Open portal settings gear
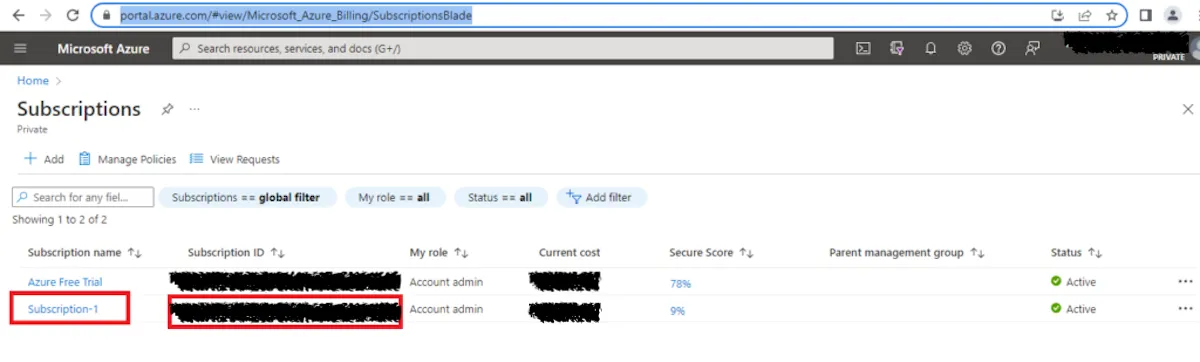Image resolution: width=1200 pixels, height=362 pixels. [965, 48]
